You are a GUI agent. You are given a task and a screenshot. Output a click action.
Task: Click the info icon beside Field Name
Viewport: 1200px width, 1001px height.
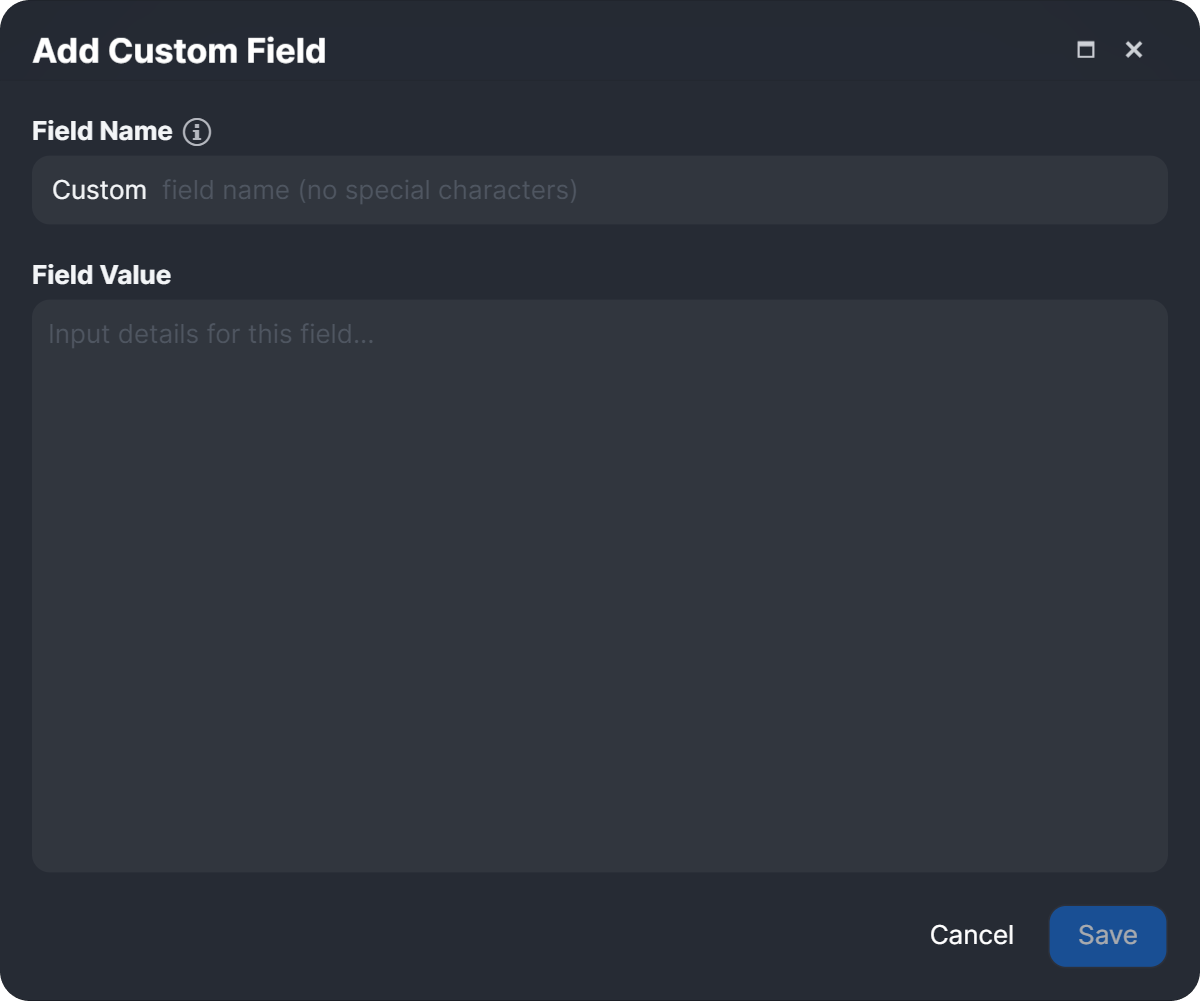(197, 132)
